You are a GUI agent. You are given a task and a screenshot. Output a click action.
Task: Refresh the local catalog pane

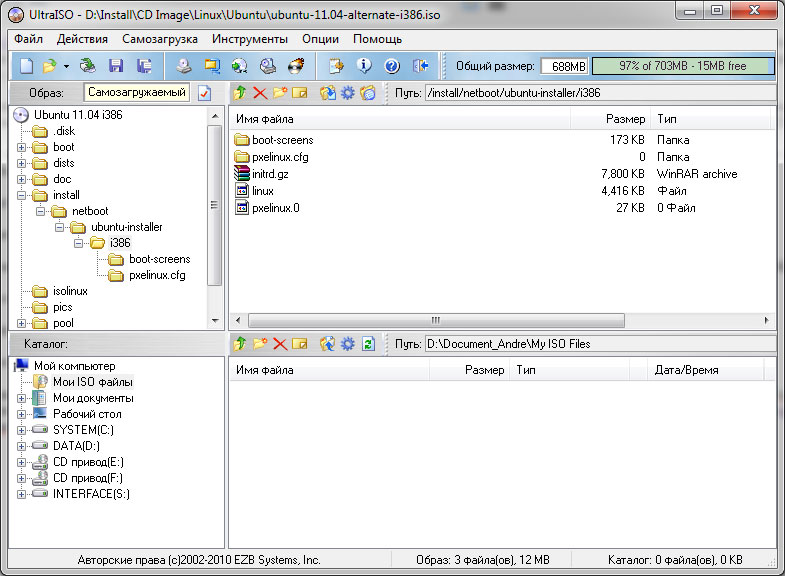pos(367,344)
